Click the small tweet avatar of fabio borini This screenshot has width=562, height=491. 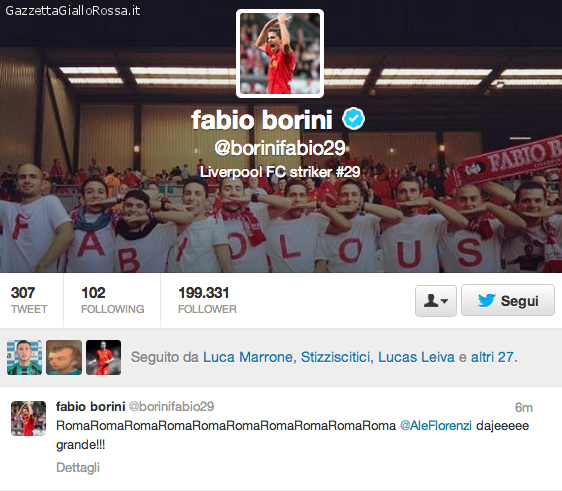(x=28, y=418)
